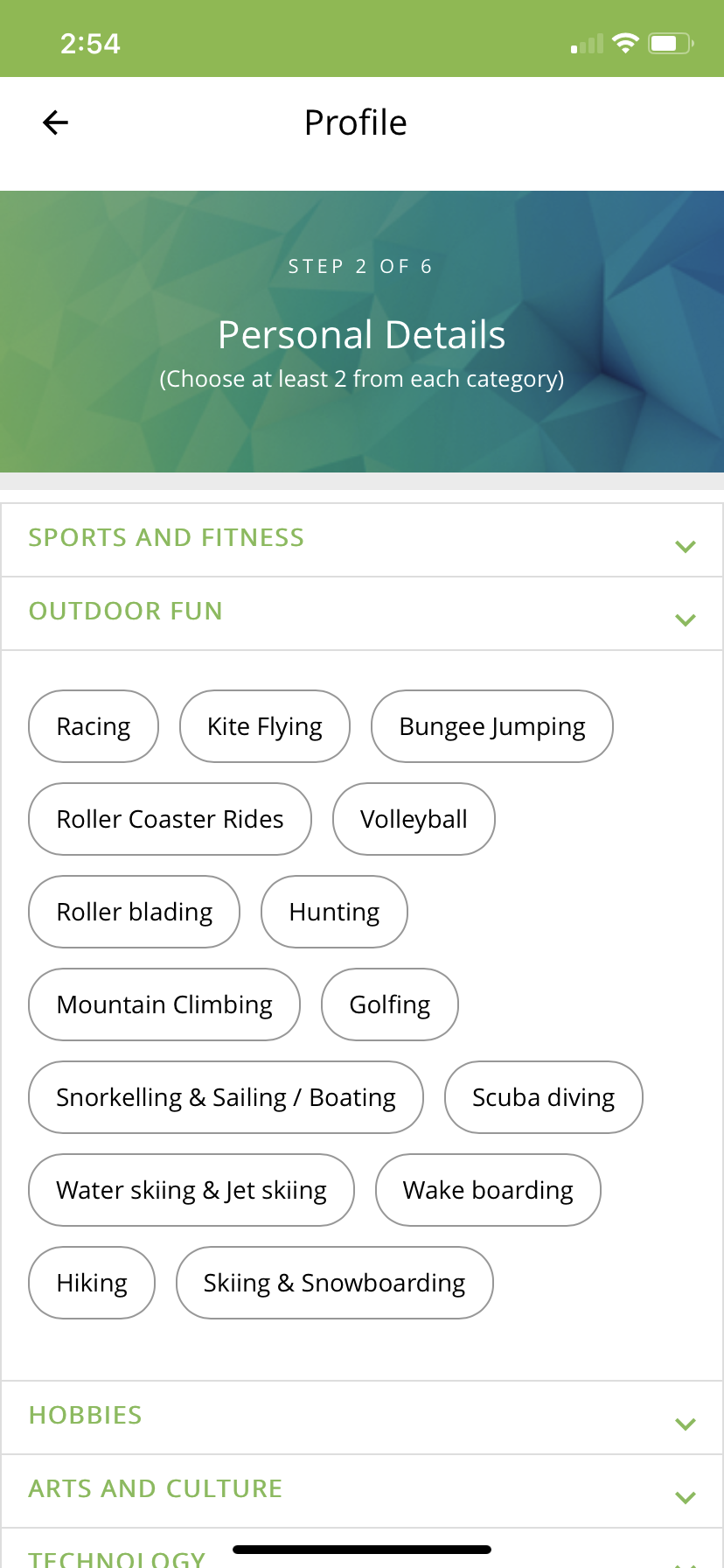The height and width of the screenshot is (1568, 724).
Task: Collapse the Outdoor Fun chevron
Action: coord(686,619)
